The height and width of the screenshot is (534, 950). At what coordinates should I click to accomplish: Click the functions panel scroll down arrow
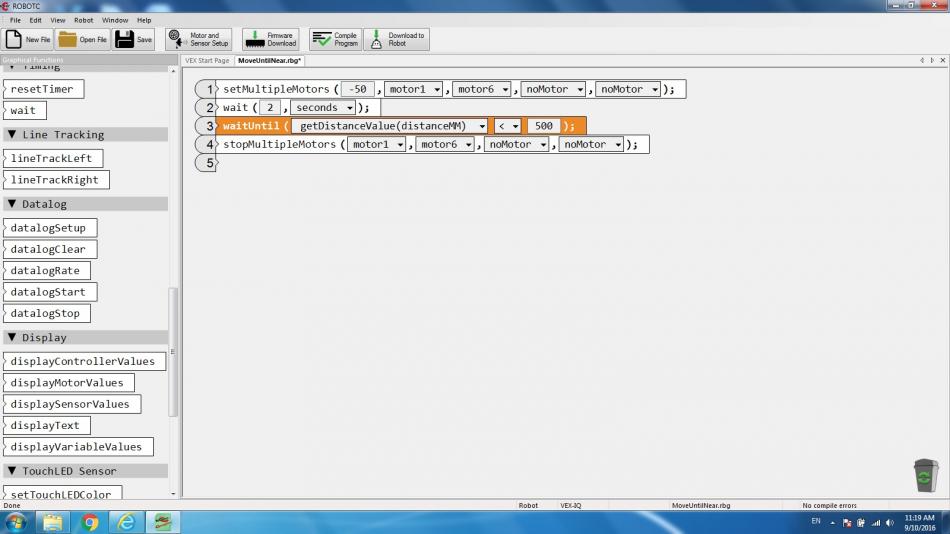coord(173,494)
